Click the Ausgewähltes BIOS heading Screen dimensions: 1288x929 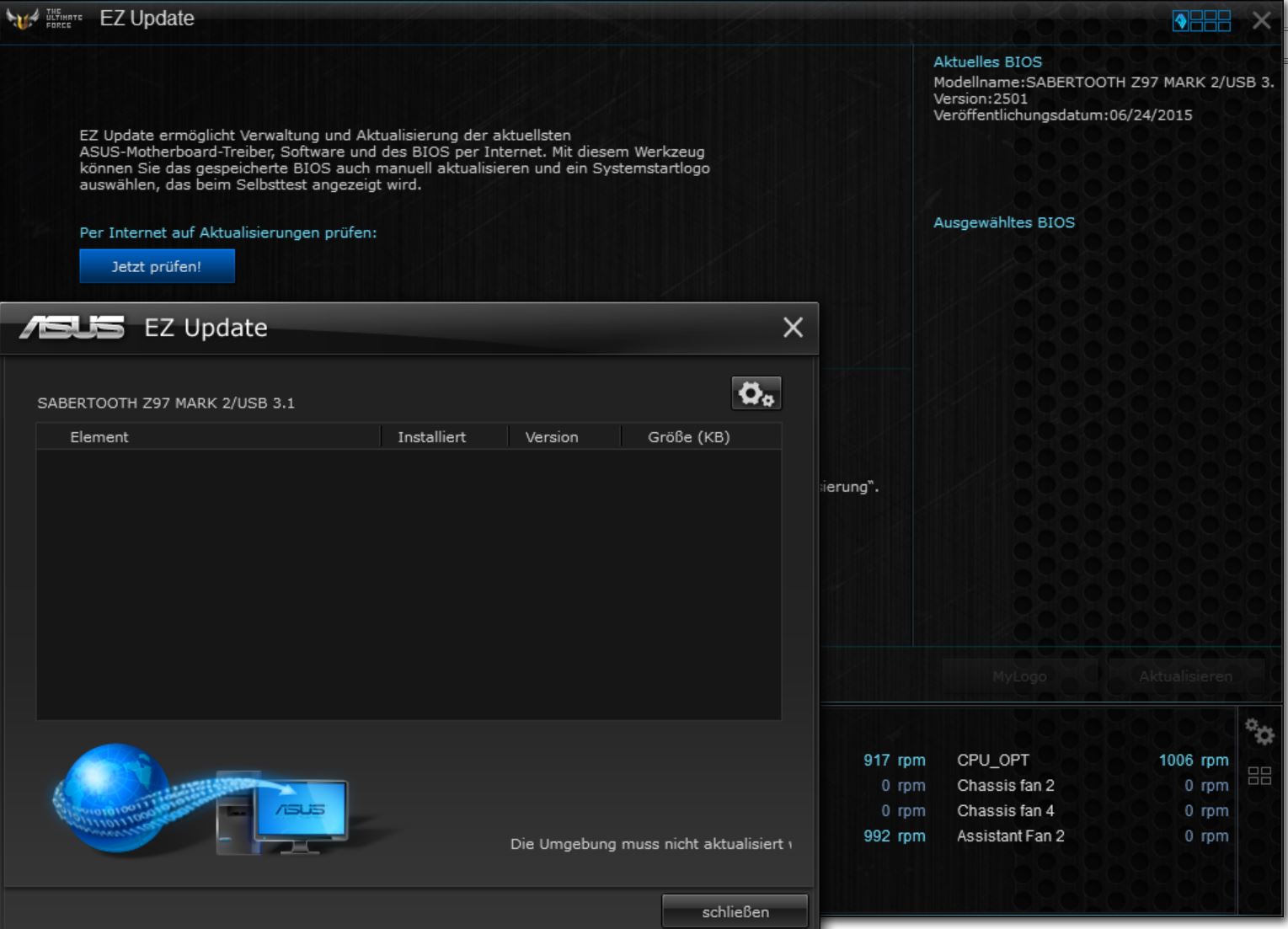click(x=1003, y=222)
